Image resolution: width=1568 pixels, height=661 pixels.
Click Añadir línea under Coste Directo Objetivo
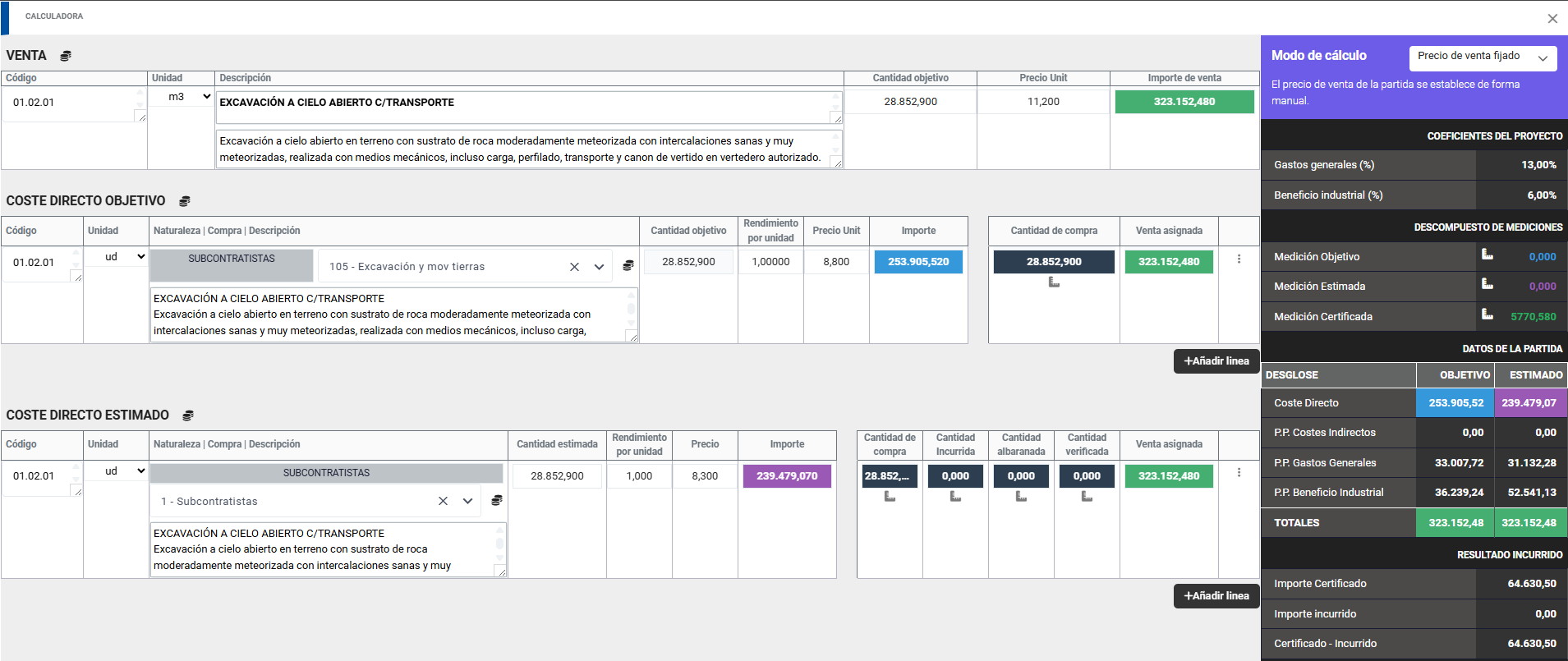[x=1216, y=361]
